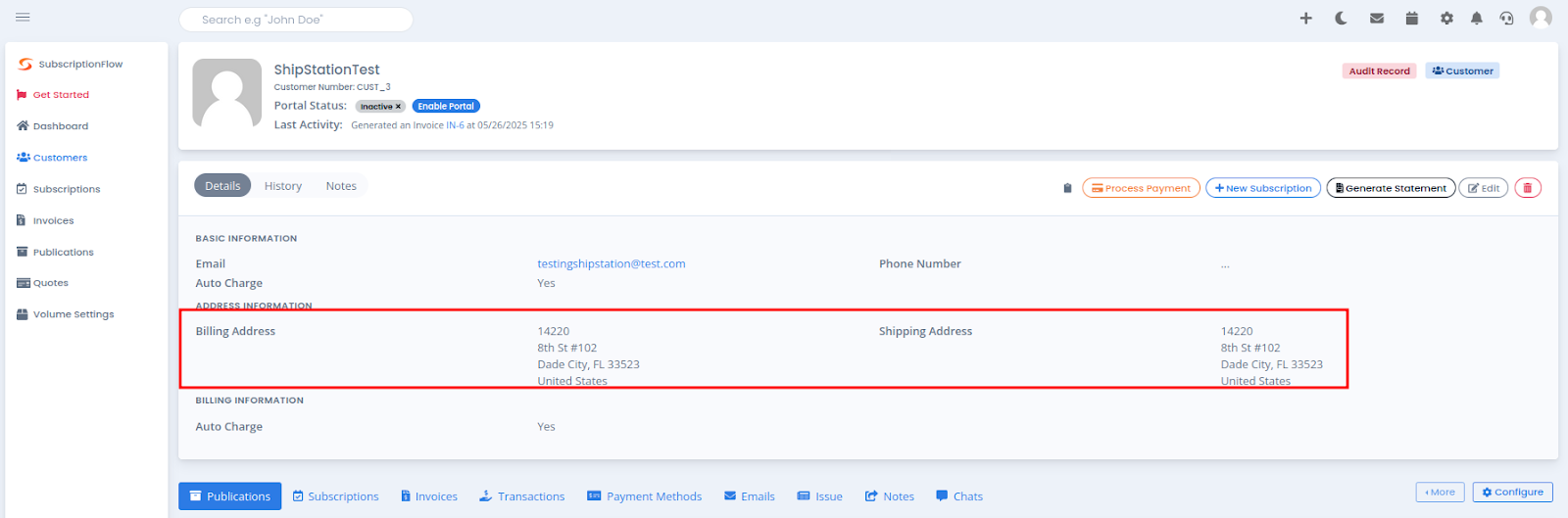Open Get Started in sidebar
The image size is (1568, 518).
point(53,95)
